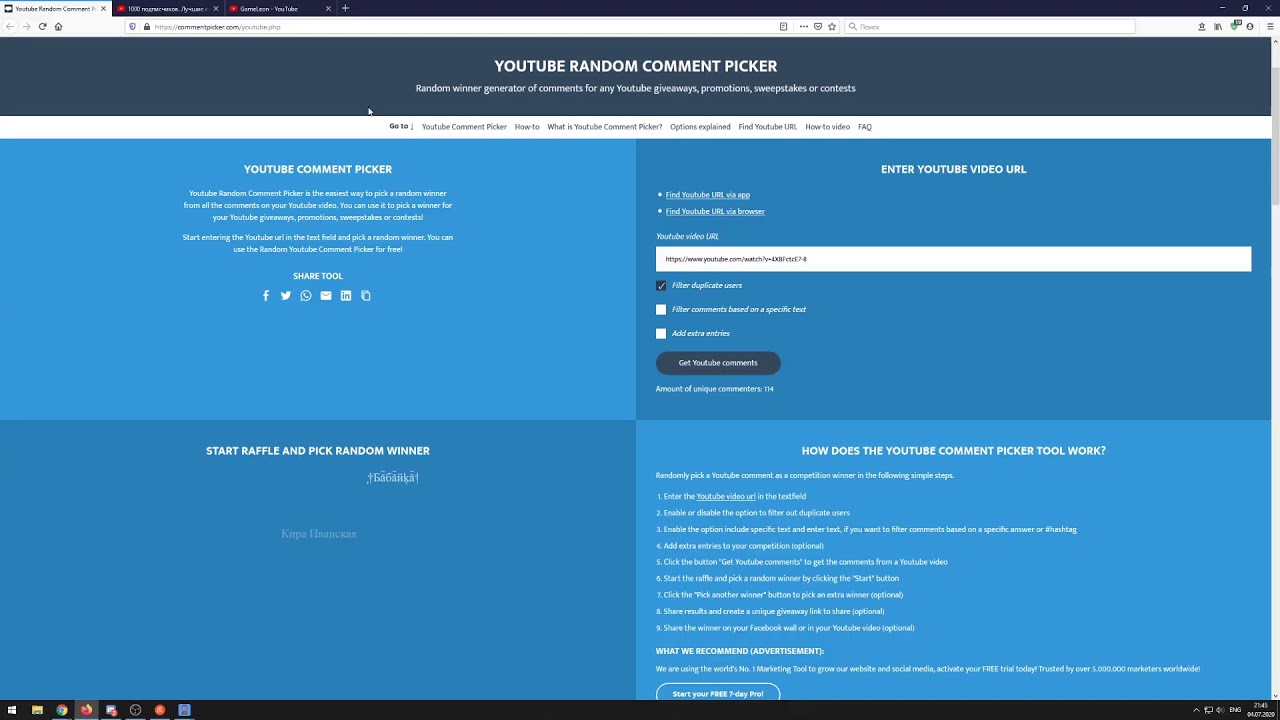Viewport: 1280px width, 720px height.
Task: Open Chrome from the taskbar
Action: coord(62,710)
